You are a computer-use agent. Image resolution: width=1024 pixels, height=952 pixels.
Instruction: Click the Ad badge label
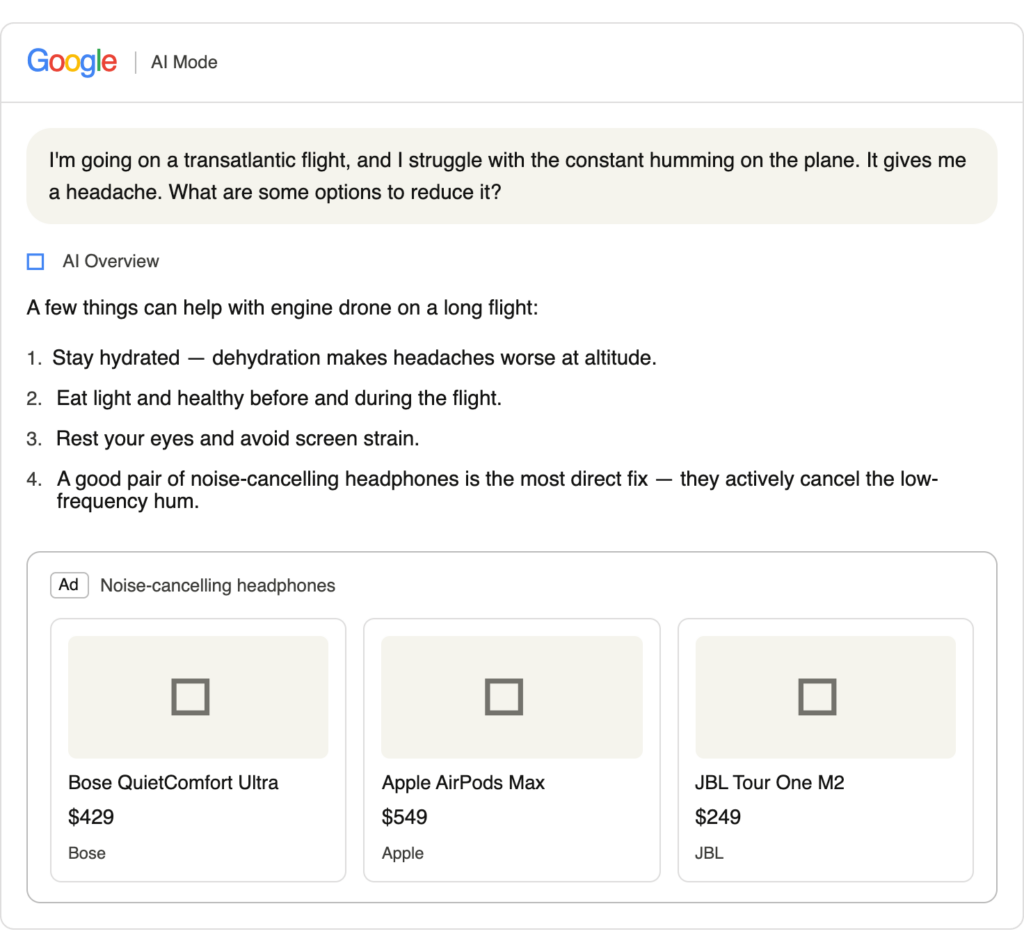tap(69, 585)
